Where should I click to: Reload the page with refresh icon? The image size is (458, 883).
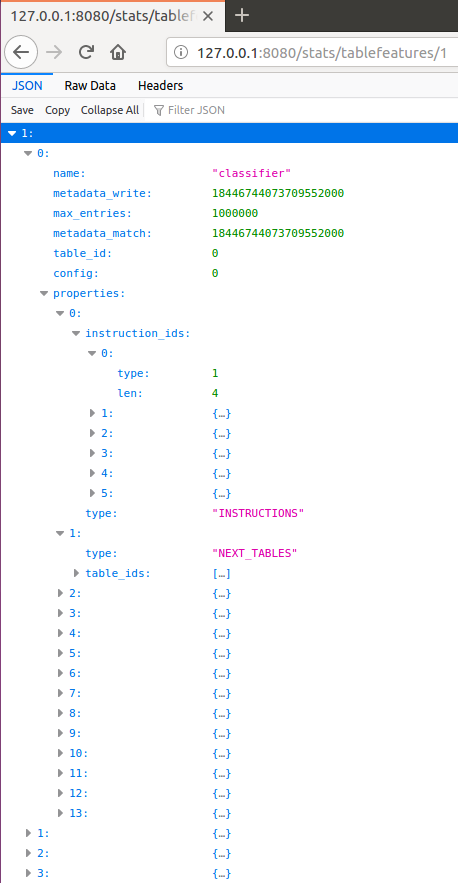[86, 53]
